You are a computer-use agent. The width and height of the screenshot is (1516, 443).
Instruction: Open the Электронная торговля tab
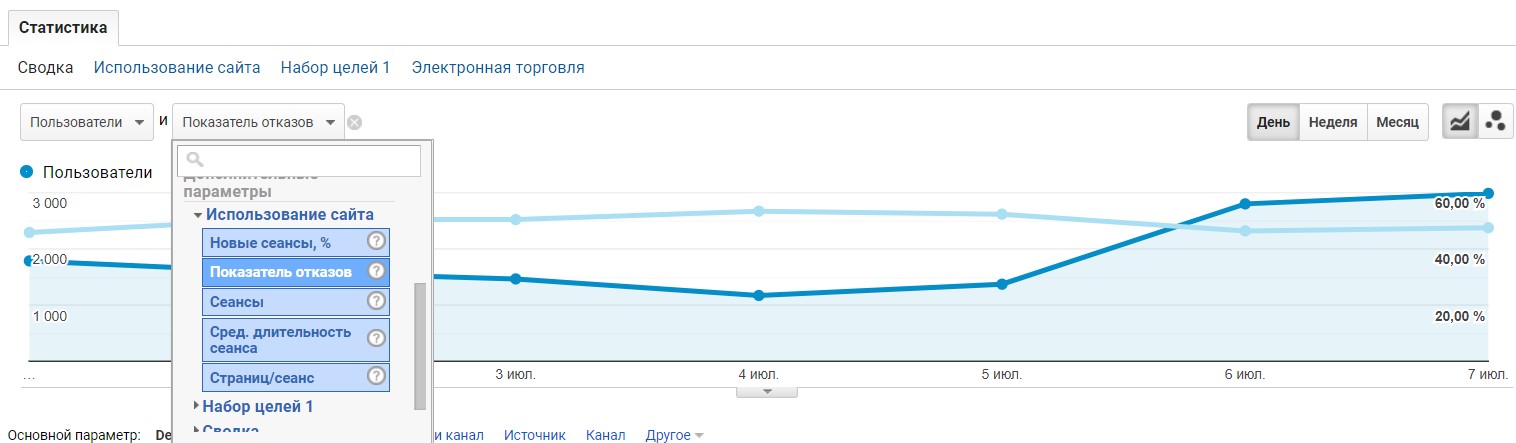coord(498,68)
